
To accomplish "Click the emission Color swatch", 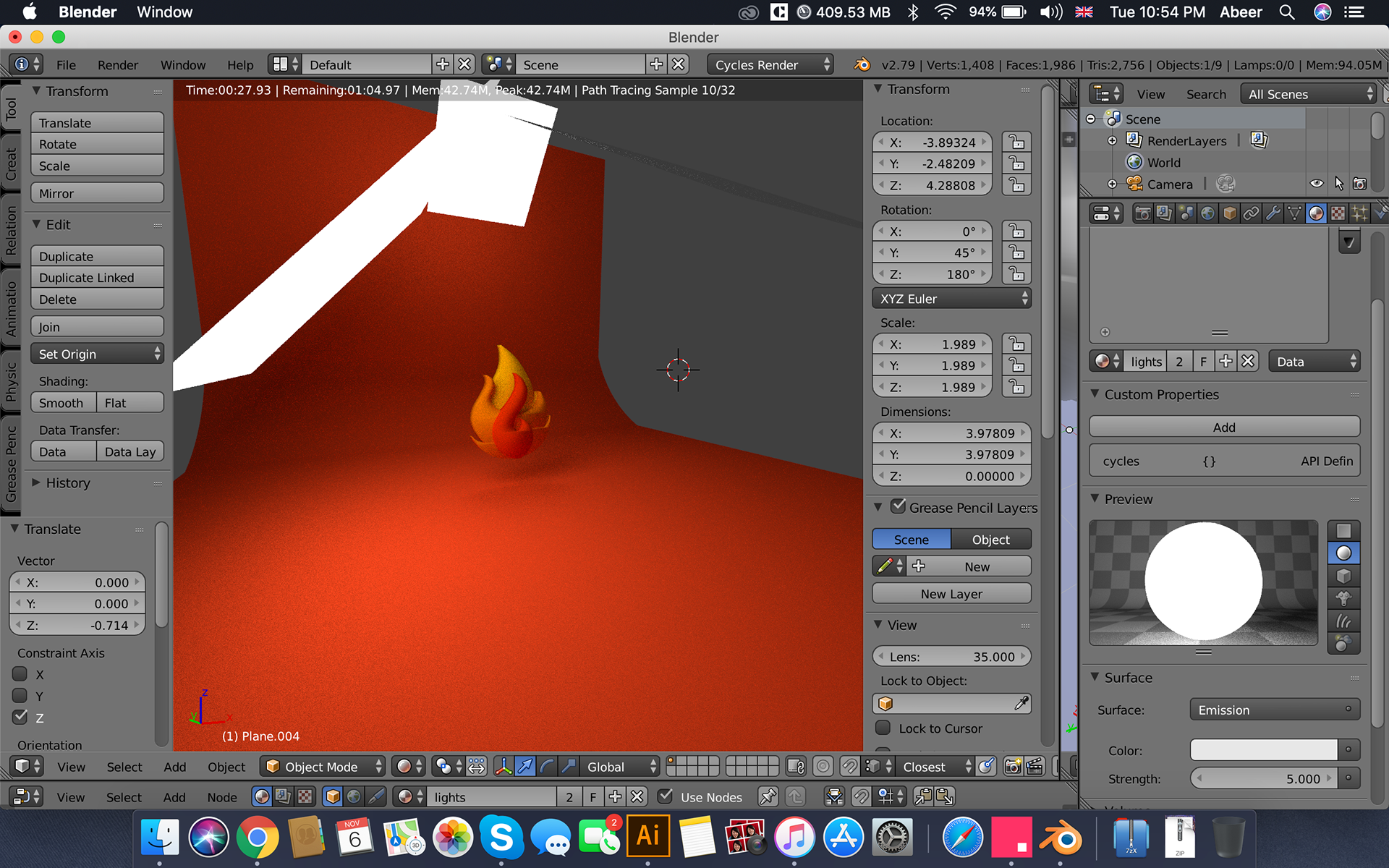I will coord(1263,749).
